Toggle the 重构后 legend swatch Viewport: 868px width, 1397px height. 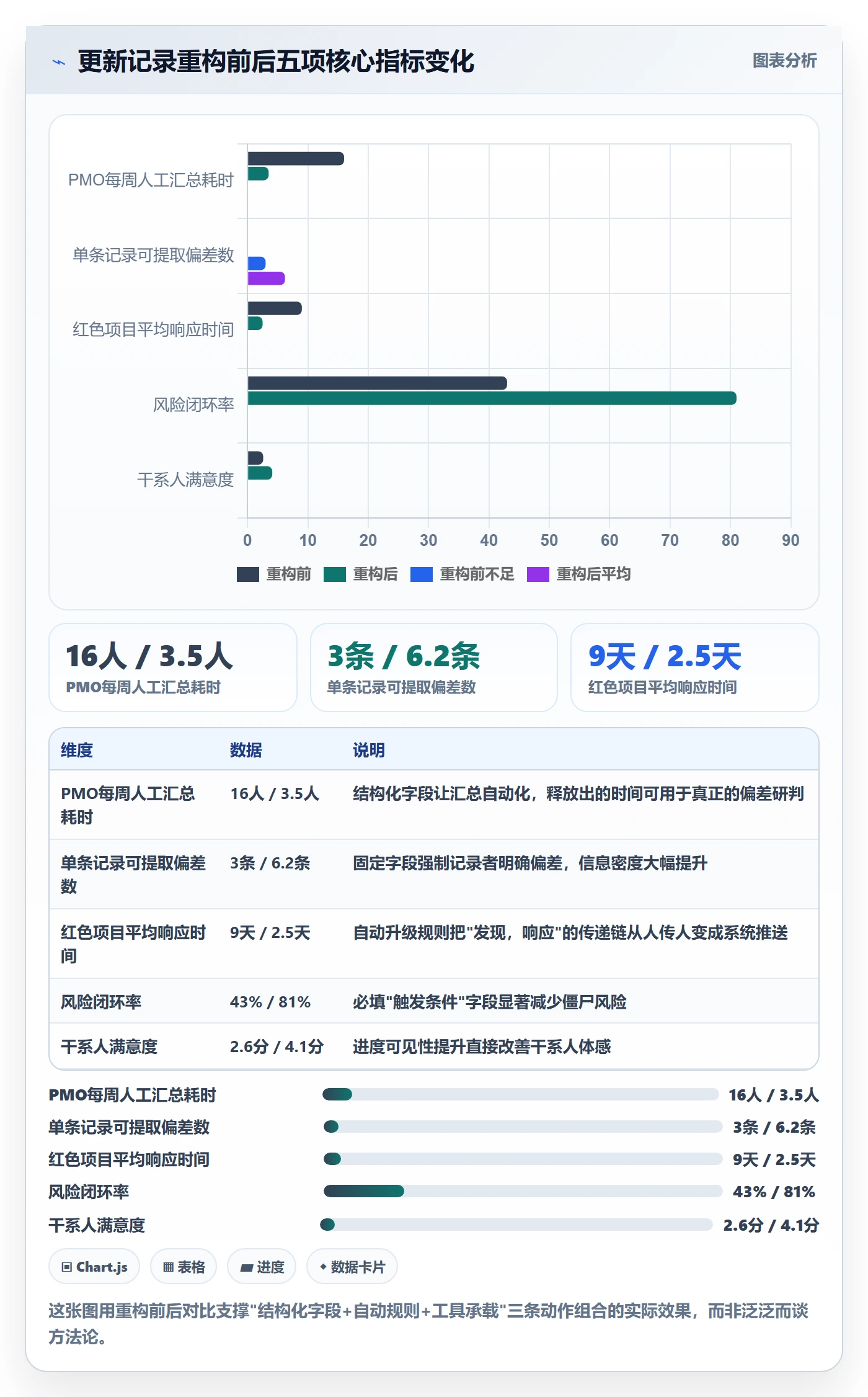pos(335,574)
